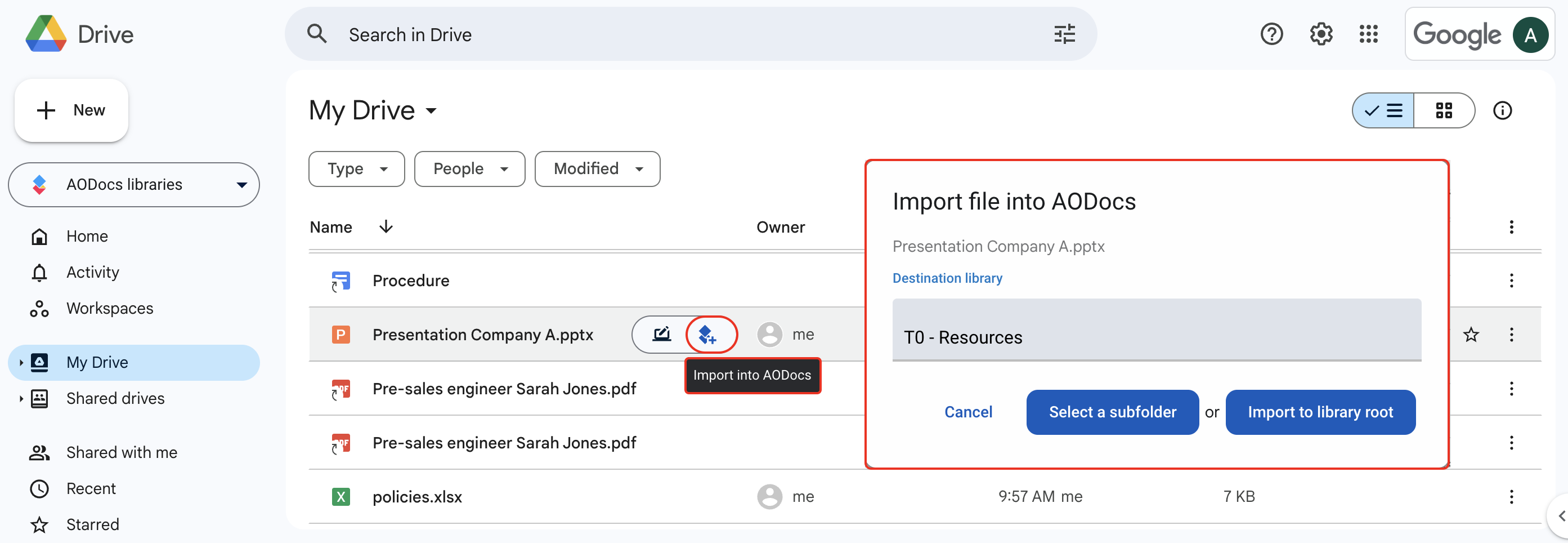Click Import into AODocs icon

(x=707, y=334)
